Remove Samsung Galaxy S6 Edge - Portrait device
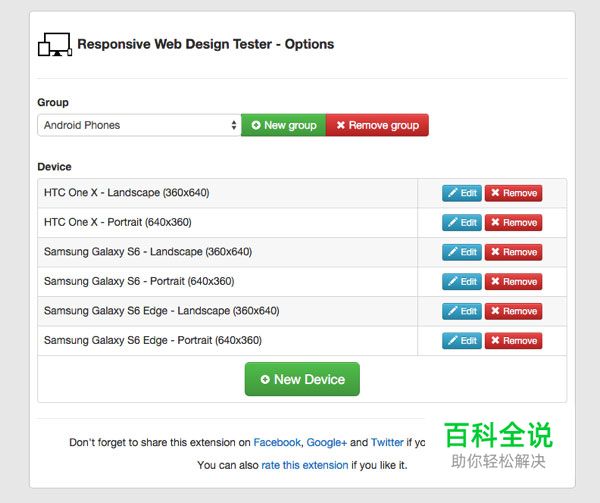This screenshot has height=503, width=600. [514, 341]
